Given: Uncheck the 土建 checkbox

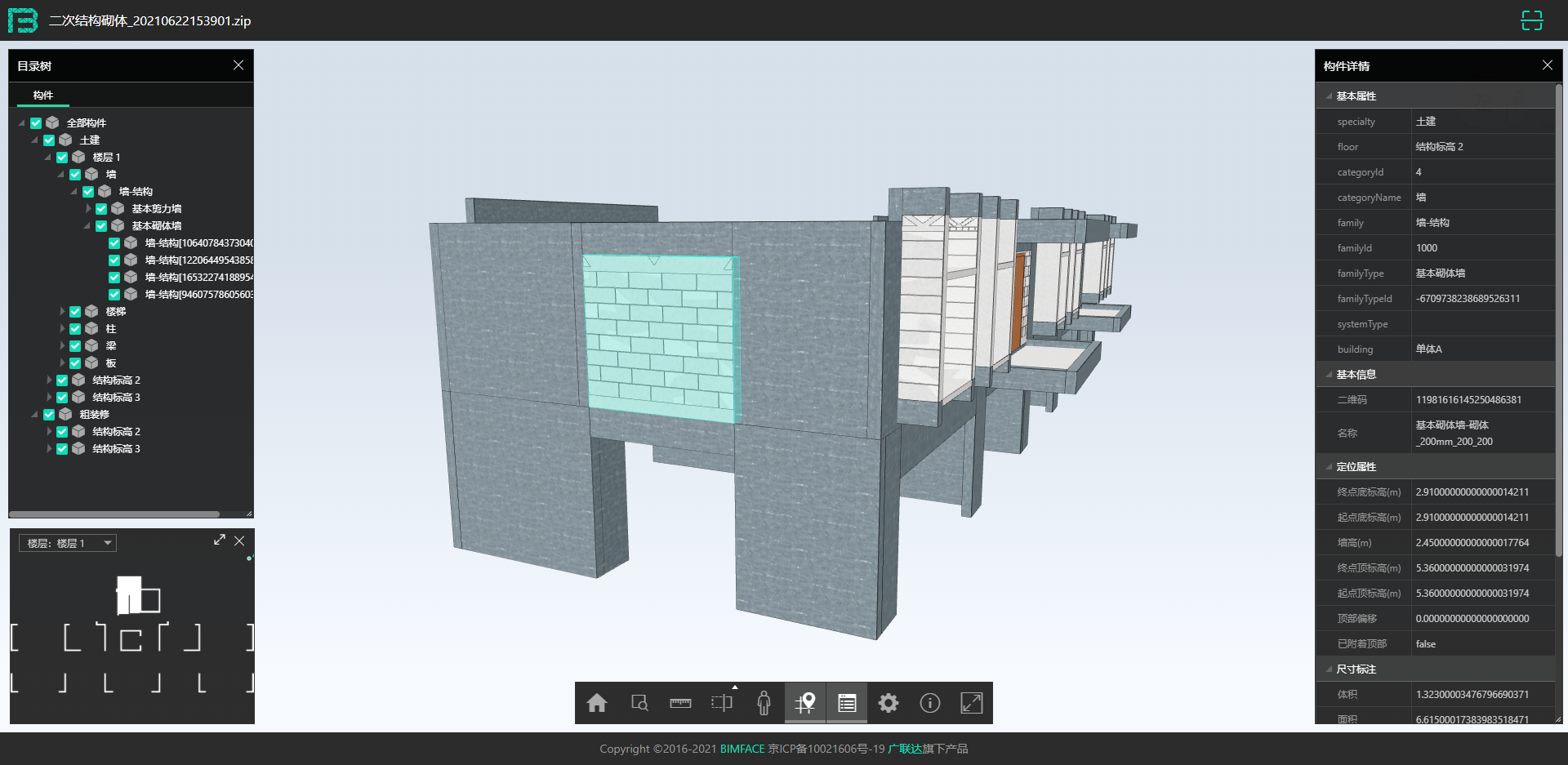Looking at the screenshot, I should pos(49,140).
